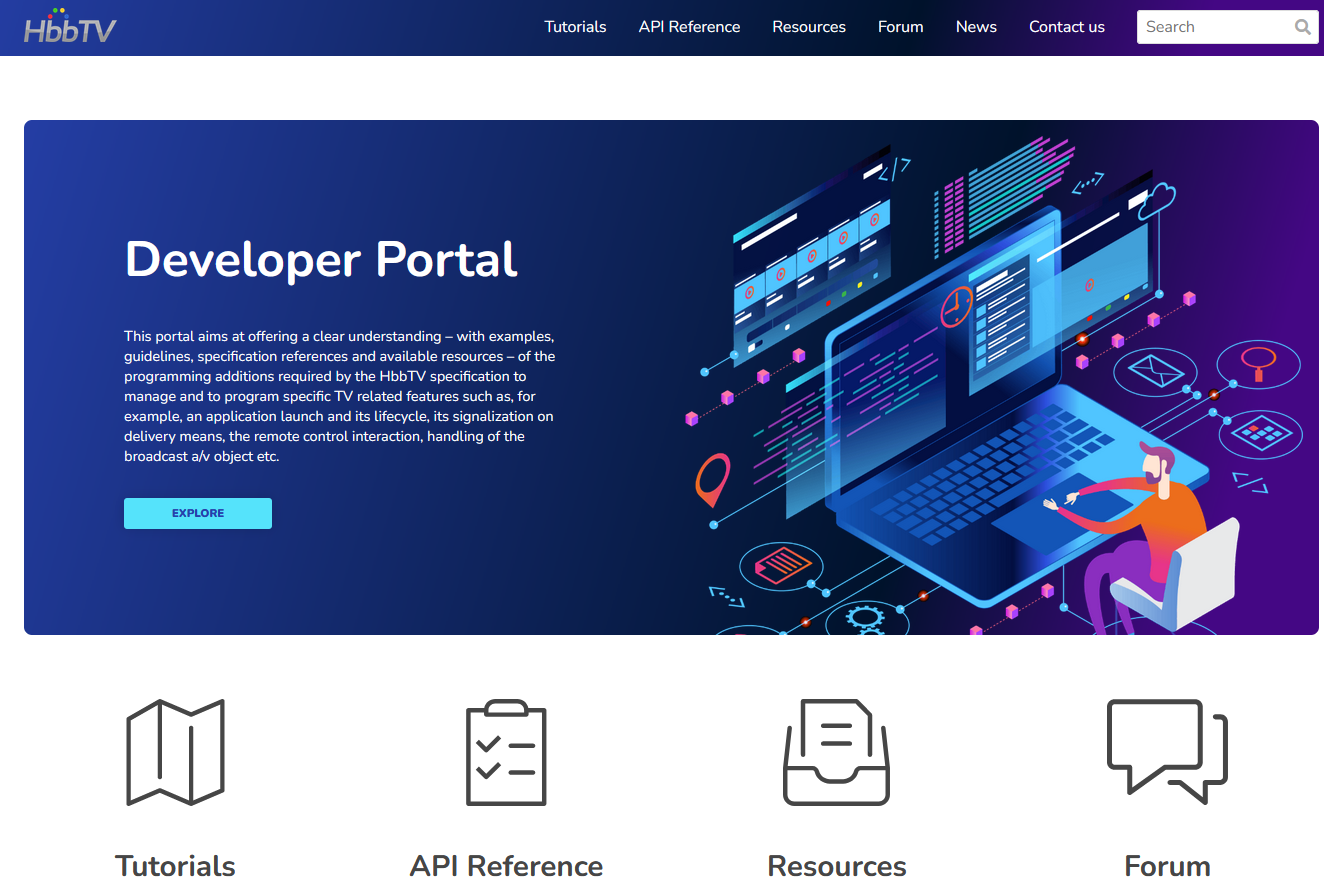Click the speech bubbles Forum icon
The image size is (1324, 894).
coord(1166,750)
